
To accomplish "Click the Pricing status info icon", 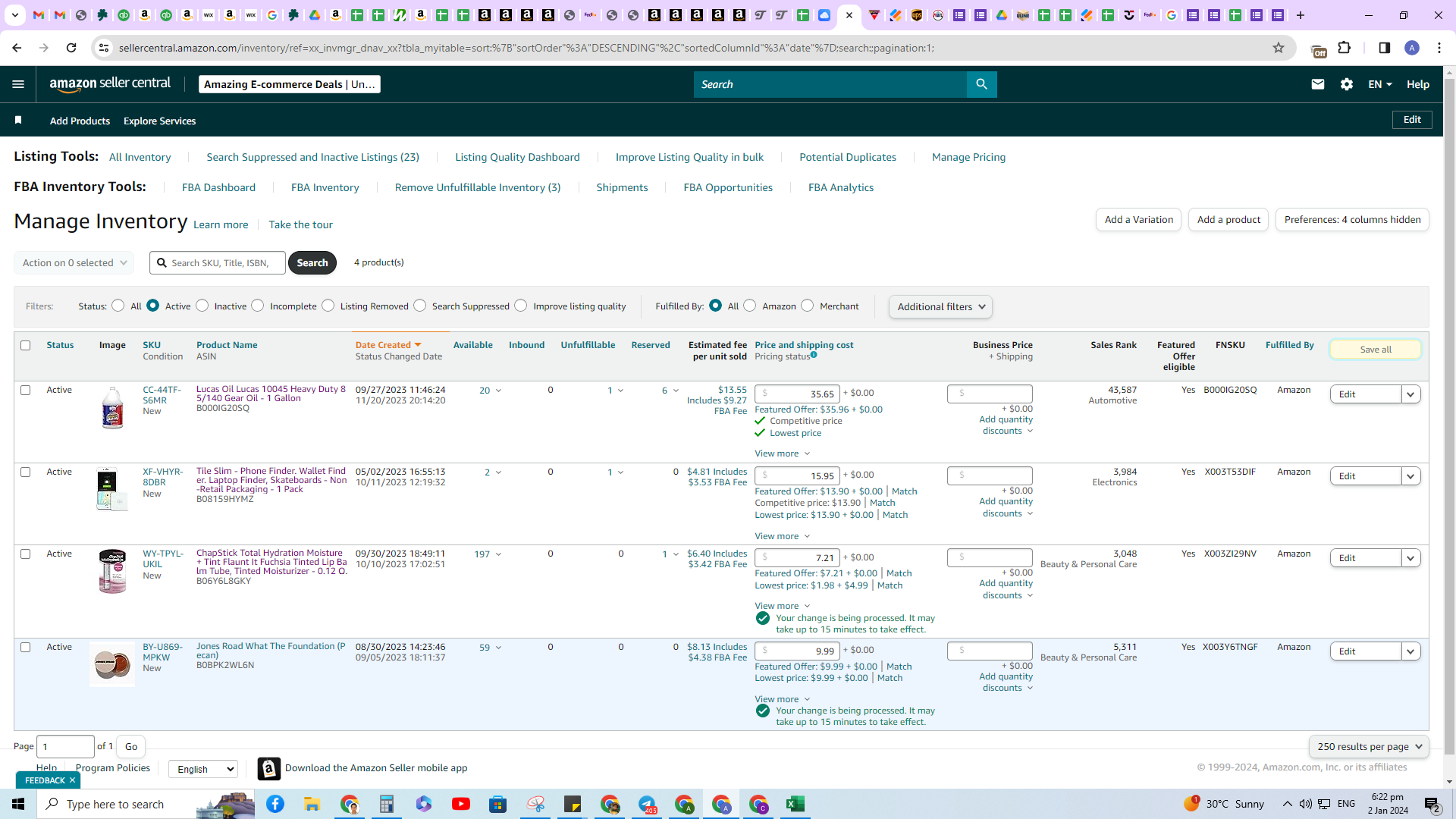I will click(x=814, y=355).
